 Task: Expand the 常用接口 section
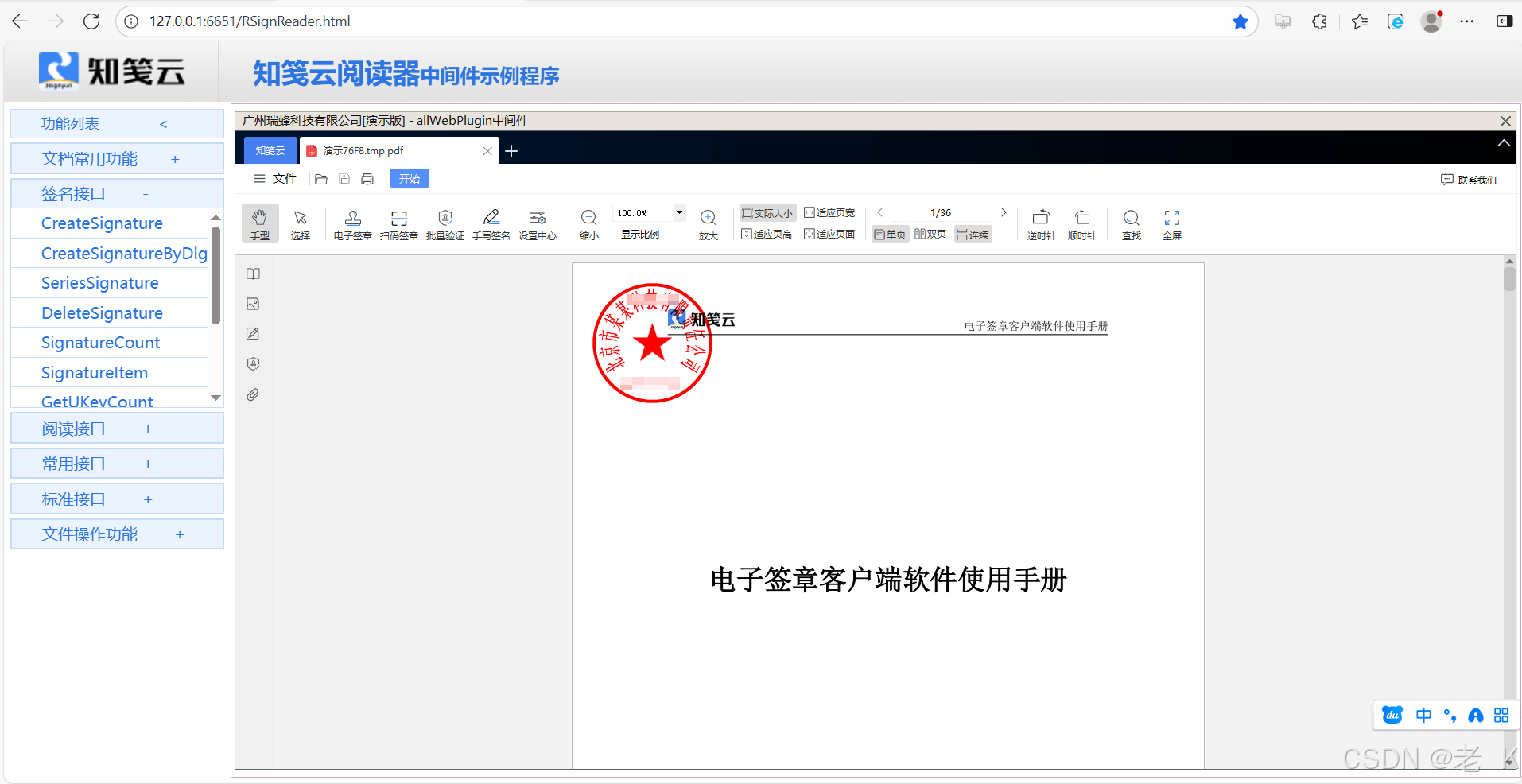[117, 464]
